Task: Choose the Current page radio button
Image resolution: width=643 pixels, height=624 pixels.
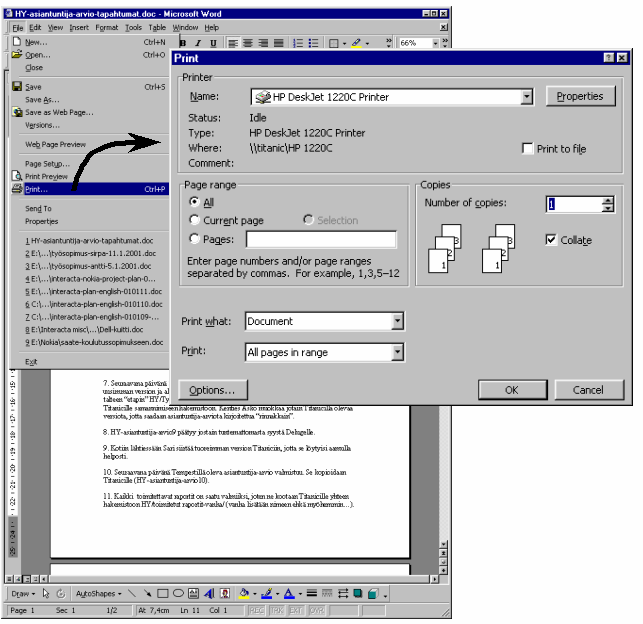Action: (x=194, y=220)
